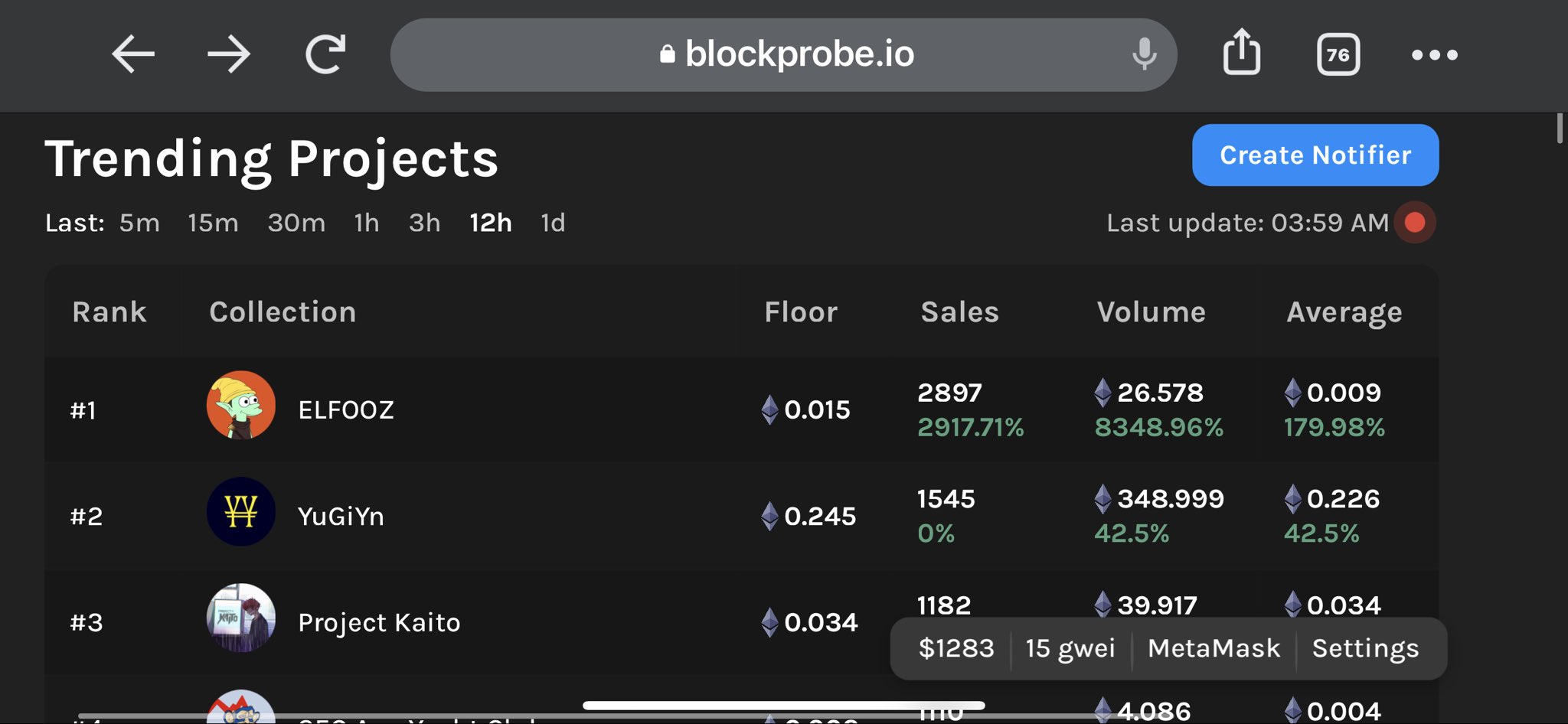Open the YuGiYn collection name
The image size is (1568, 724).
click(341, 517)
